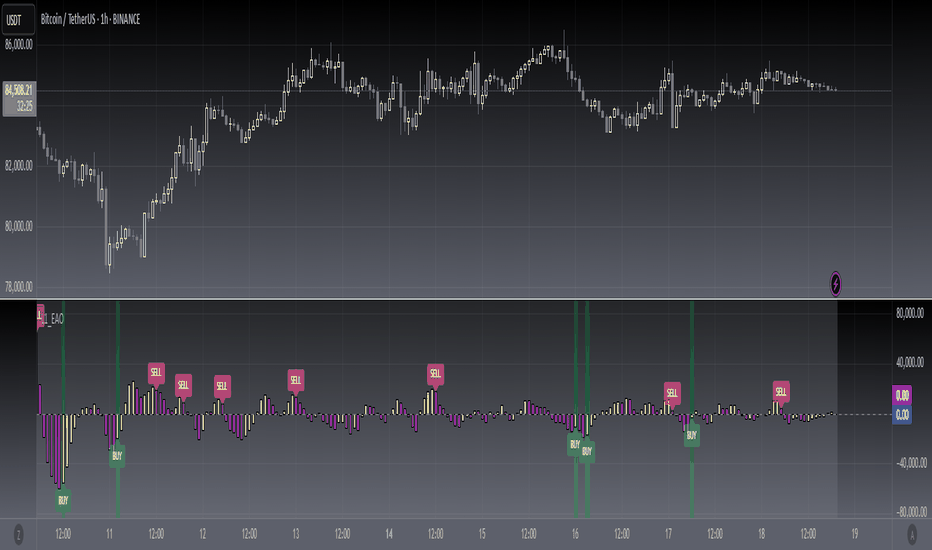
Task: Click the SELL marker after the 18th
Action: (781, 391)
